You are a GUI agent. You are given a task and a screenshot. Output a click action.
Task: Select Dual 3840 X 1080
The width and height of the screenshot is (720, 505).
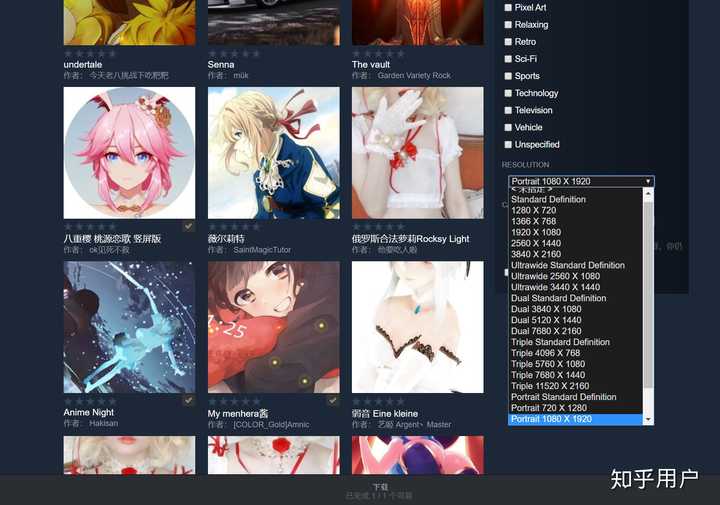pos(575,309)
